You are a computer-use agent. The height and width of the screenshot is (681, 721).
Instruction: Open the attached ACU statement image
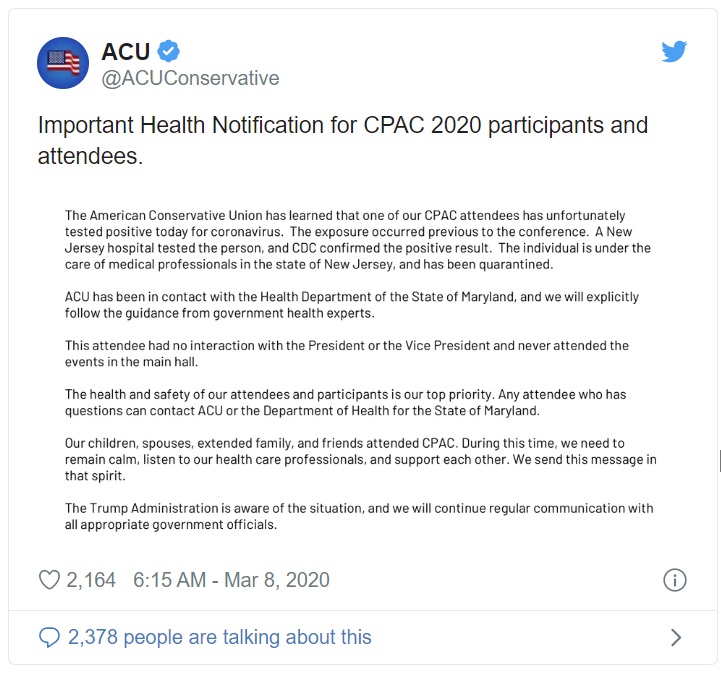click(360, 370)
